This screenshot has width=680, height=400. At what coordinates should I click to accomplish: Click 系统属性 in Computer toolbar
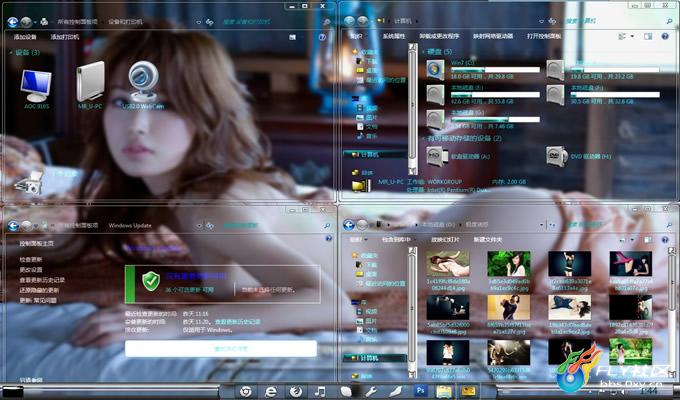(394, 36)
